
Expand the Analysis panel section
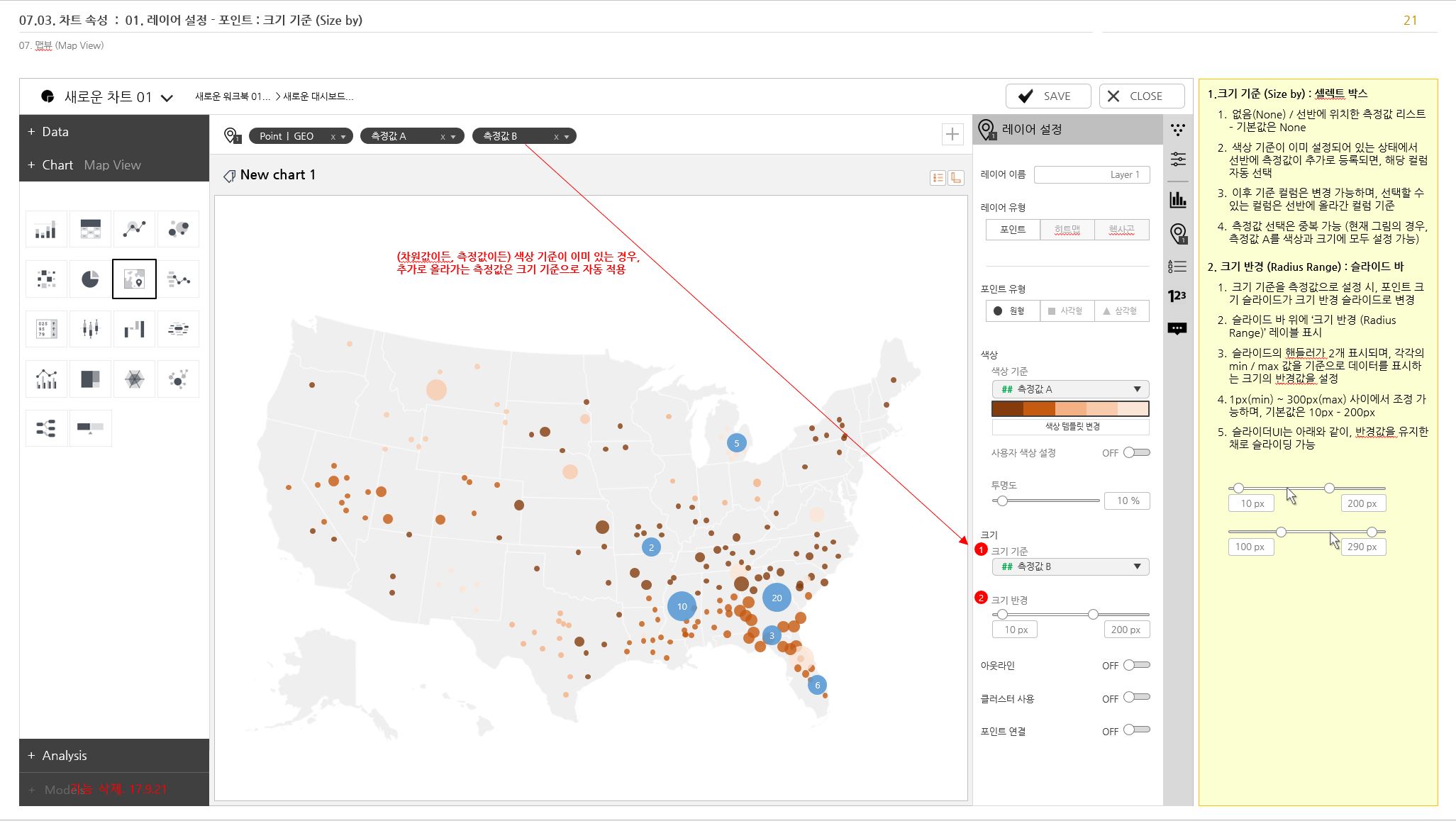click(x=64, y=755)
